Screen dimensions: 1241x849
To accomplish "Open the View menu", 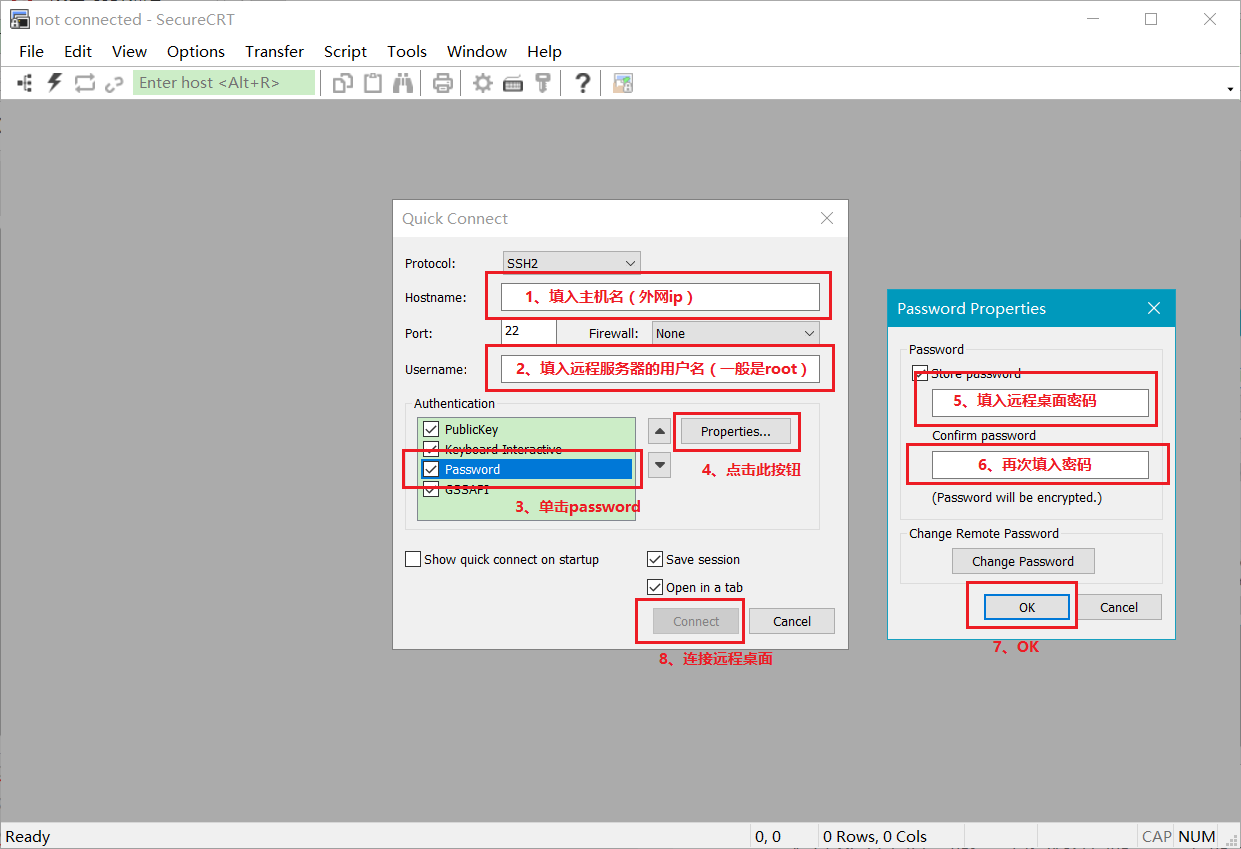I will [x=129, y=51].
